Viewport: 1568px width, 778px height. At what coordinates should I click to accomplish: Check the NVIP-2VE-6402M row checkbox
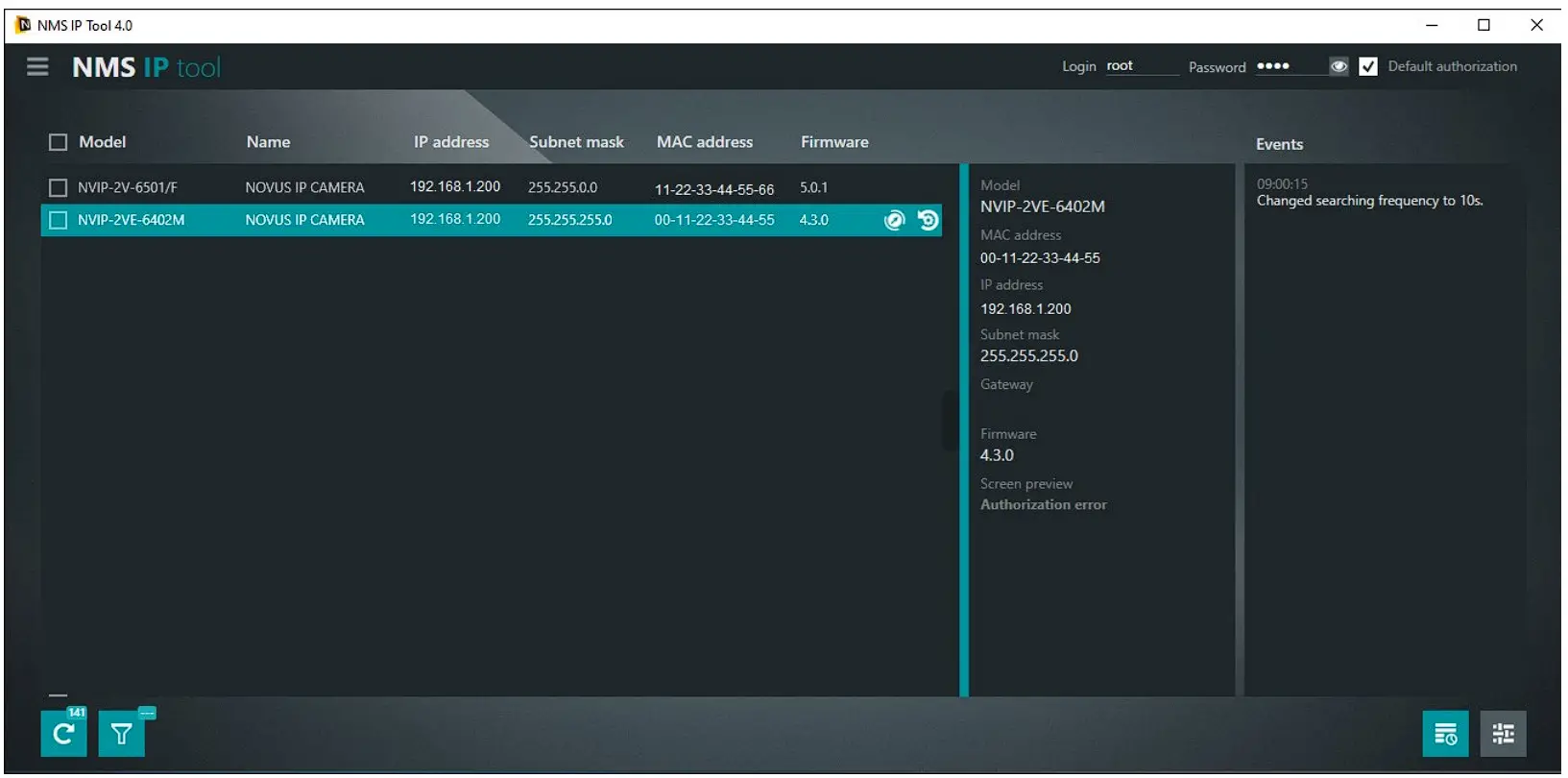coord(59,220)
